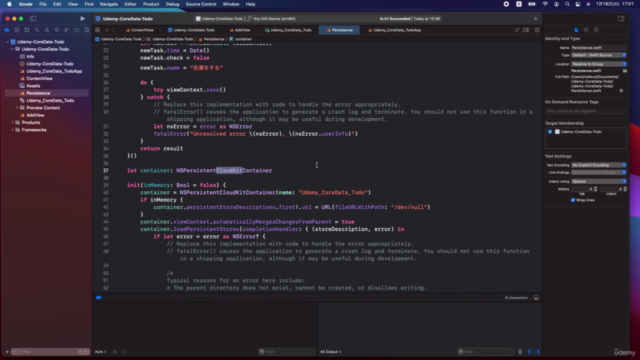Toggle the Wrap lines checkbox
Image resolution: width=640 pixels, height=360 pixels.
[573, 200]
